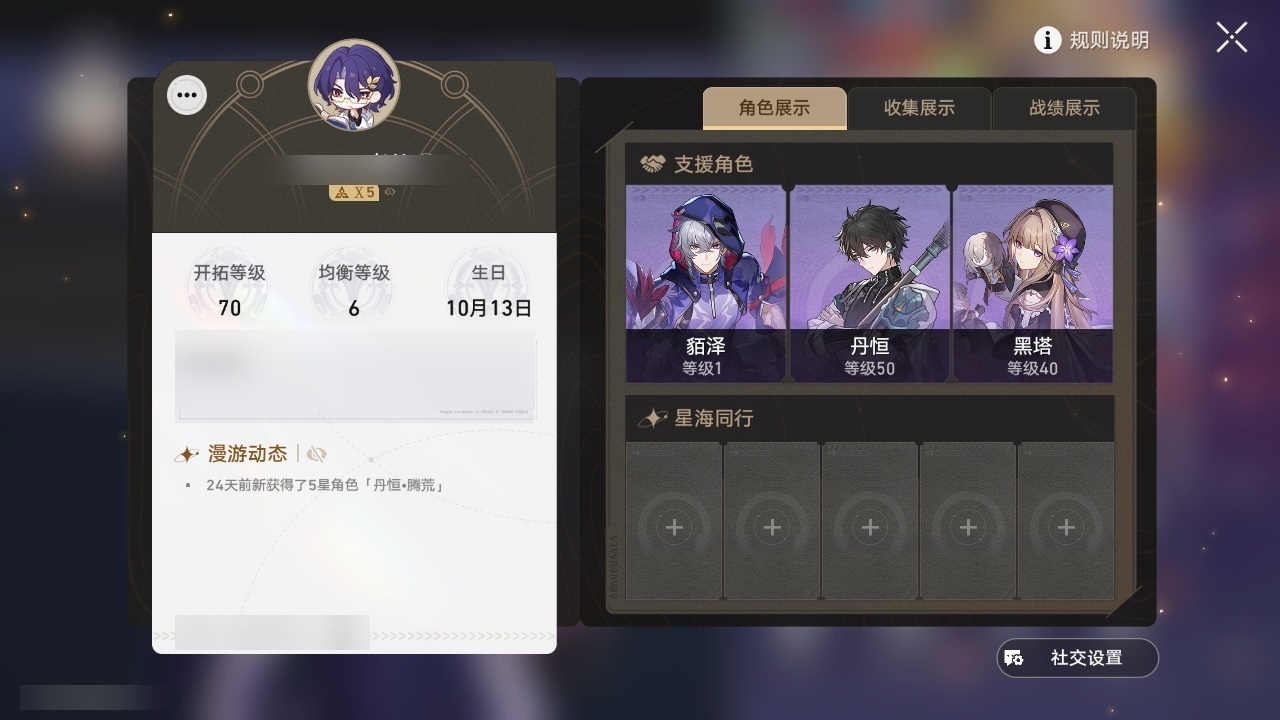Viewport: 1280px width, 720px height.
Task: Click the profile avatar portrait
Action: click(353, 85)
